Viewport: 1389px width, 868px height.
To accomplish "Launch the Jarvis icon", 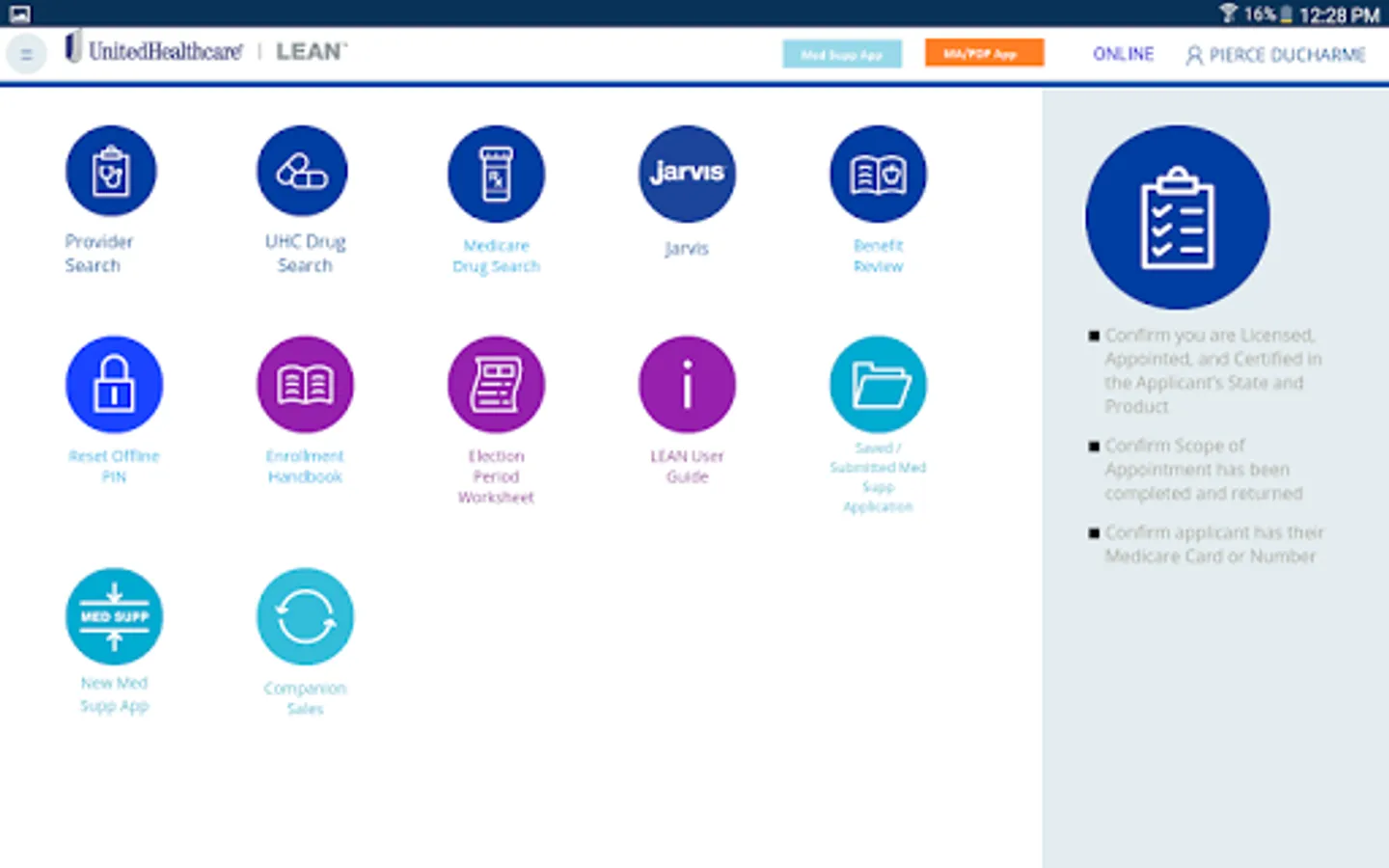I will click(x=687, y=174).
